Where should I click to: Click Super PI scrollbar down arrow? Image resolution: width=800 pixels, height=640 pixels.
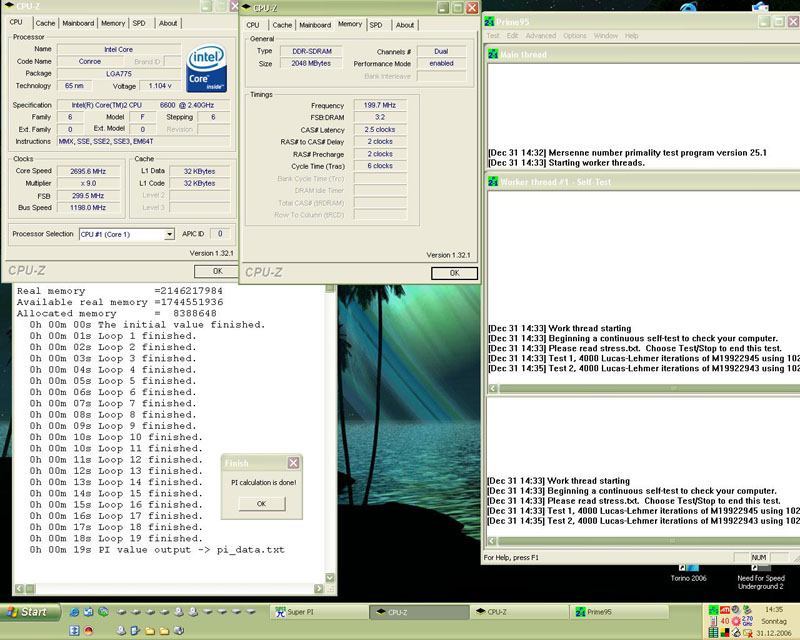[x=330, y=578]
